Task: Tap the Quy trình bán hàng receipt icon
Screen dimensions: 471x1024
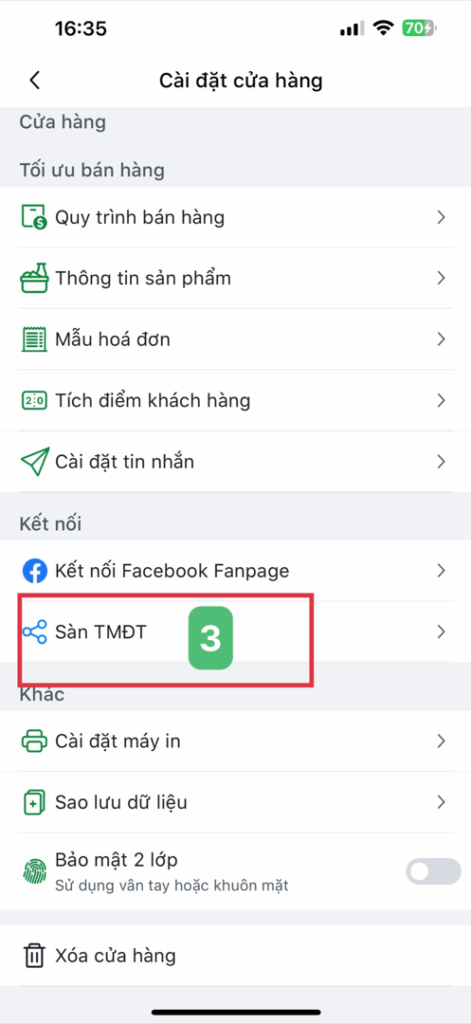Action: (x=35, y=217)
